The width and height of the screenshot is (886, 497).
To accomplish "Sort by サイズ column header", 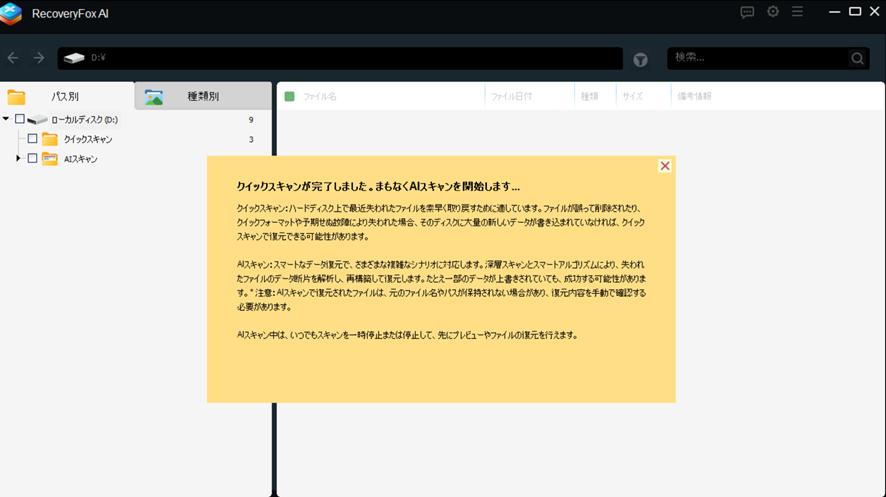I will (632, 97).
